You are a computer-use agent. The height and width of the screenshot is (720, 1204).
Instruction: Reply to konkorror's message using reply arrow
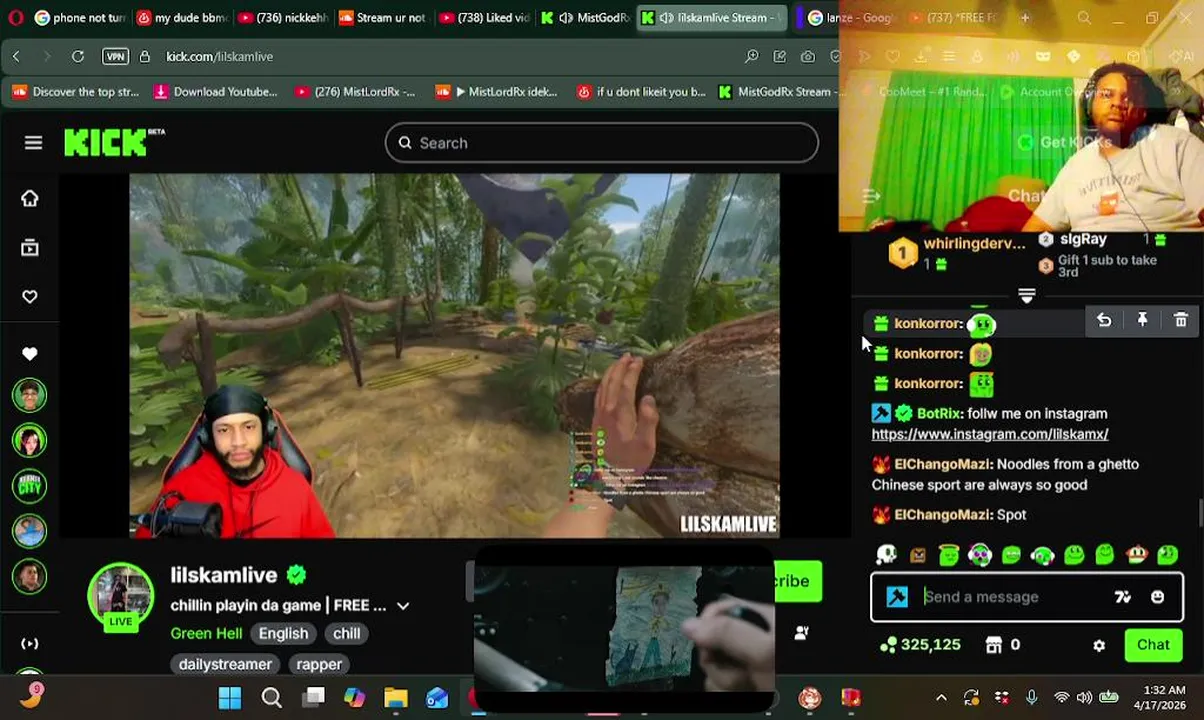[1104, 320]
